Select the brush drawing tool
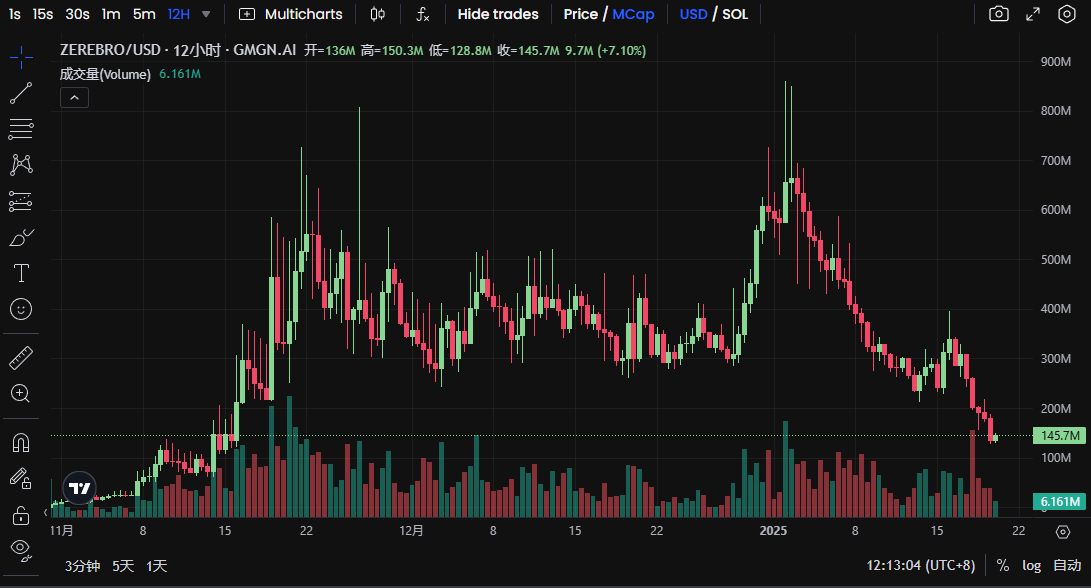 pyautogui.click(x=21, y=237)
